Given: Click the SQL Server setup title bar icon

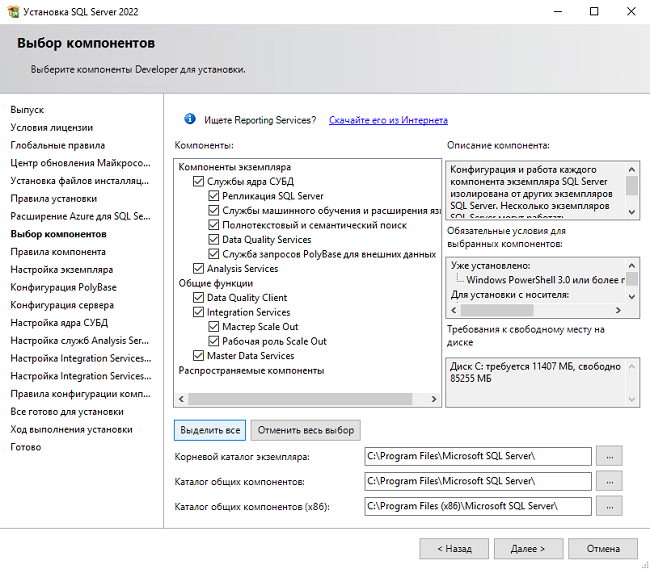Looking at the screenshot, I should click(13, 12).
